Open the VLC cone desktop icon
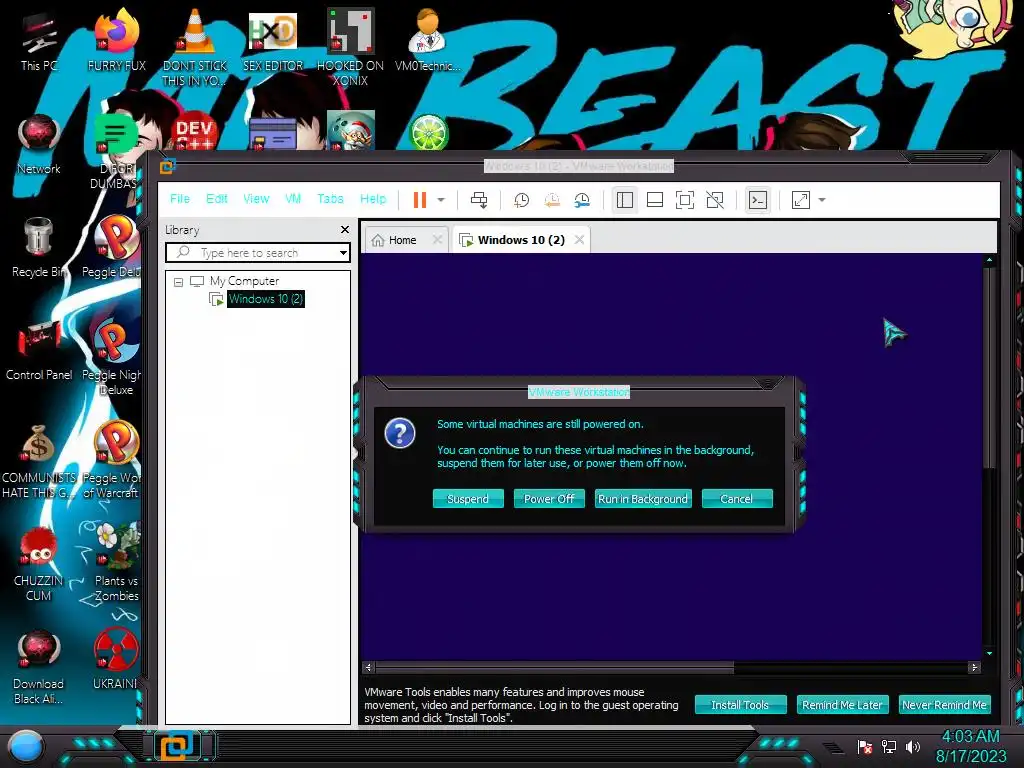The image size is (1024, 768). click(195, 47)
